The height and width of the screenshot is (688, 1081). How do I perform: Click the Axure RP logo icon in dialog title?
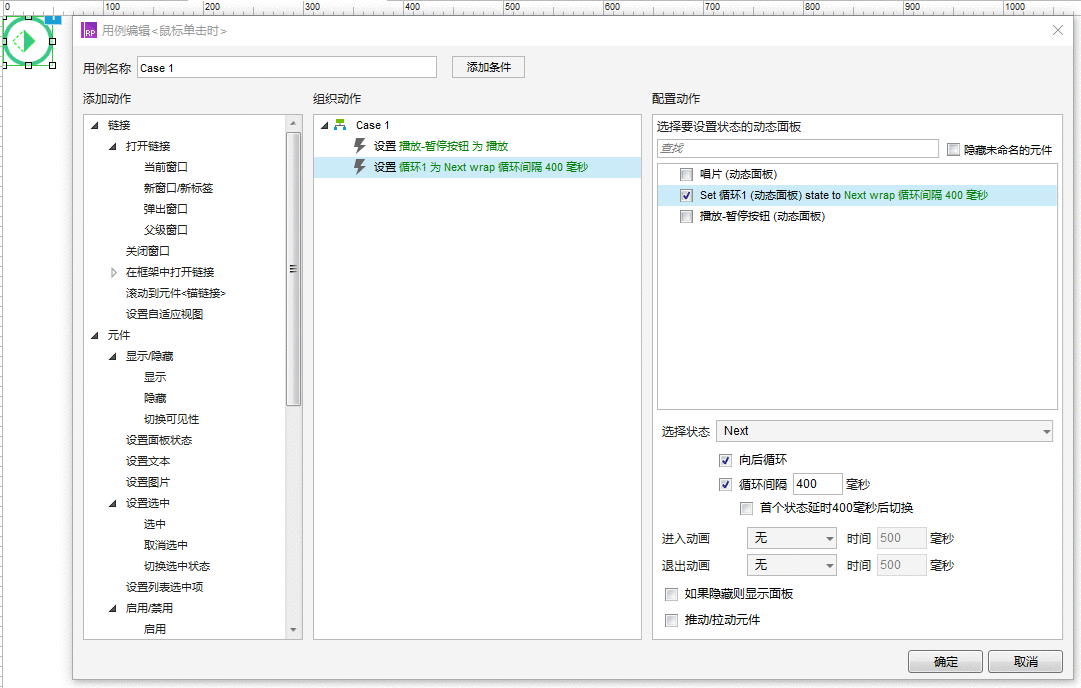[x=89, y=30]
